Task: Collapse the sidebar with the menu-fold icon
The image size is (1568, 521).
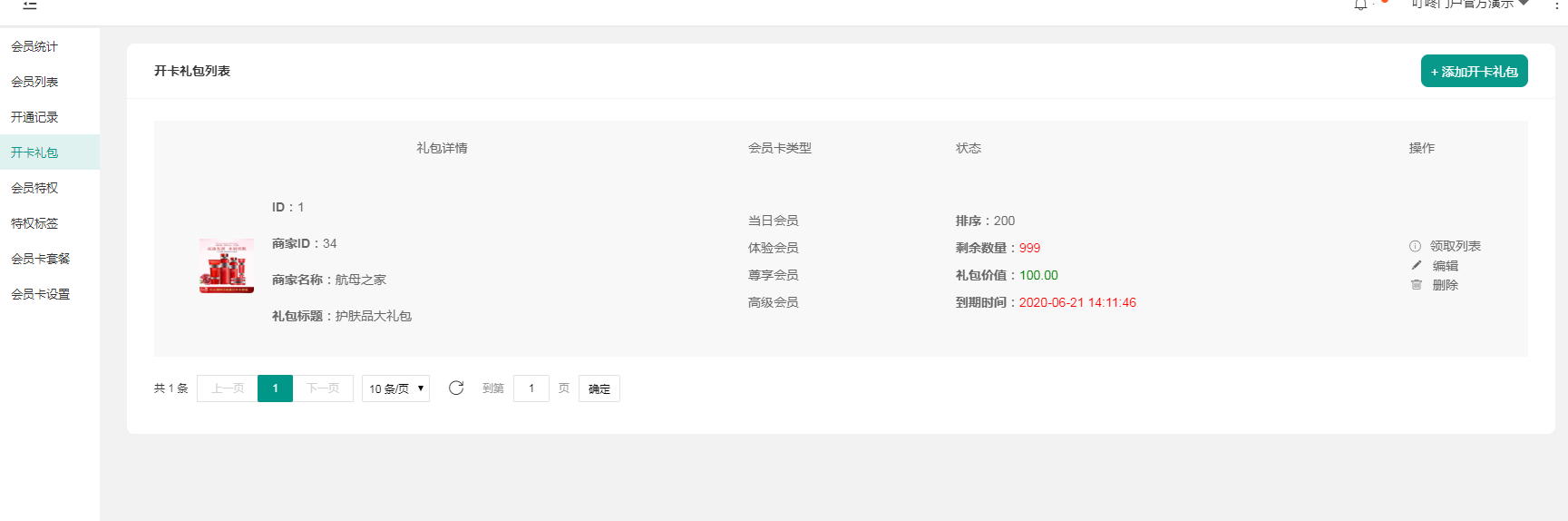Action: [30, 5]
